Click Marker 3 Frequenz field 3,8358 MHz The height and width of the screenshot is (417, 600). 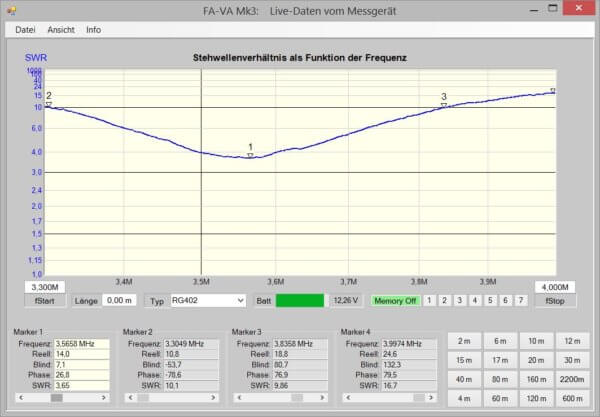(300, 344)
